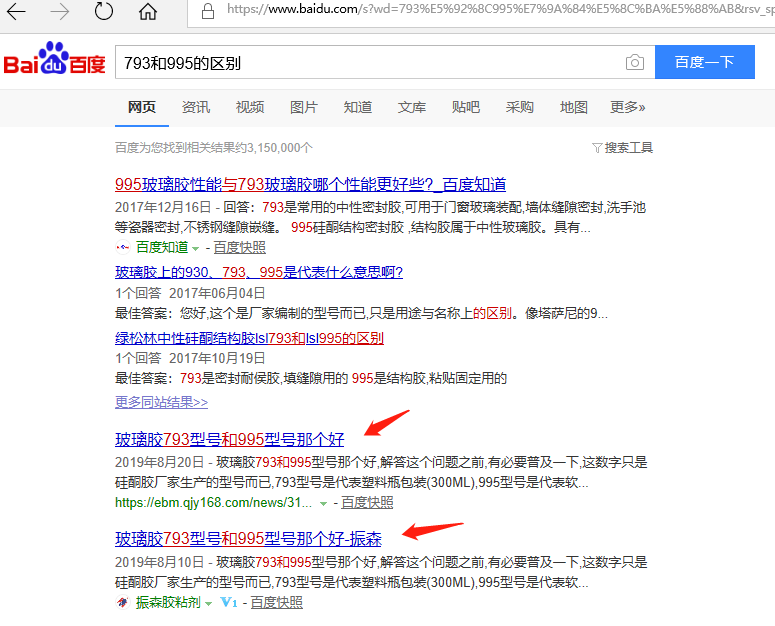Select the 网页 tab
Viewport: 775px width, 626px height.
click(x=142, y=107)
